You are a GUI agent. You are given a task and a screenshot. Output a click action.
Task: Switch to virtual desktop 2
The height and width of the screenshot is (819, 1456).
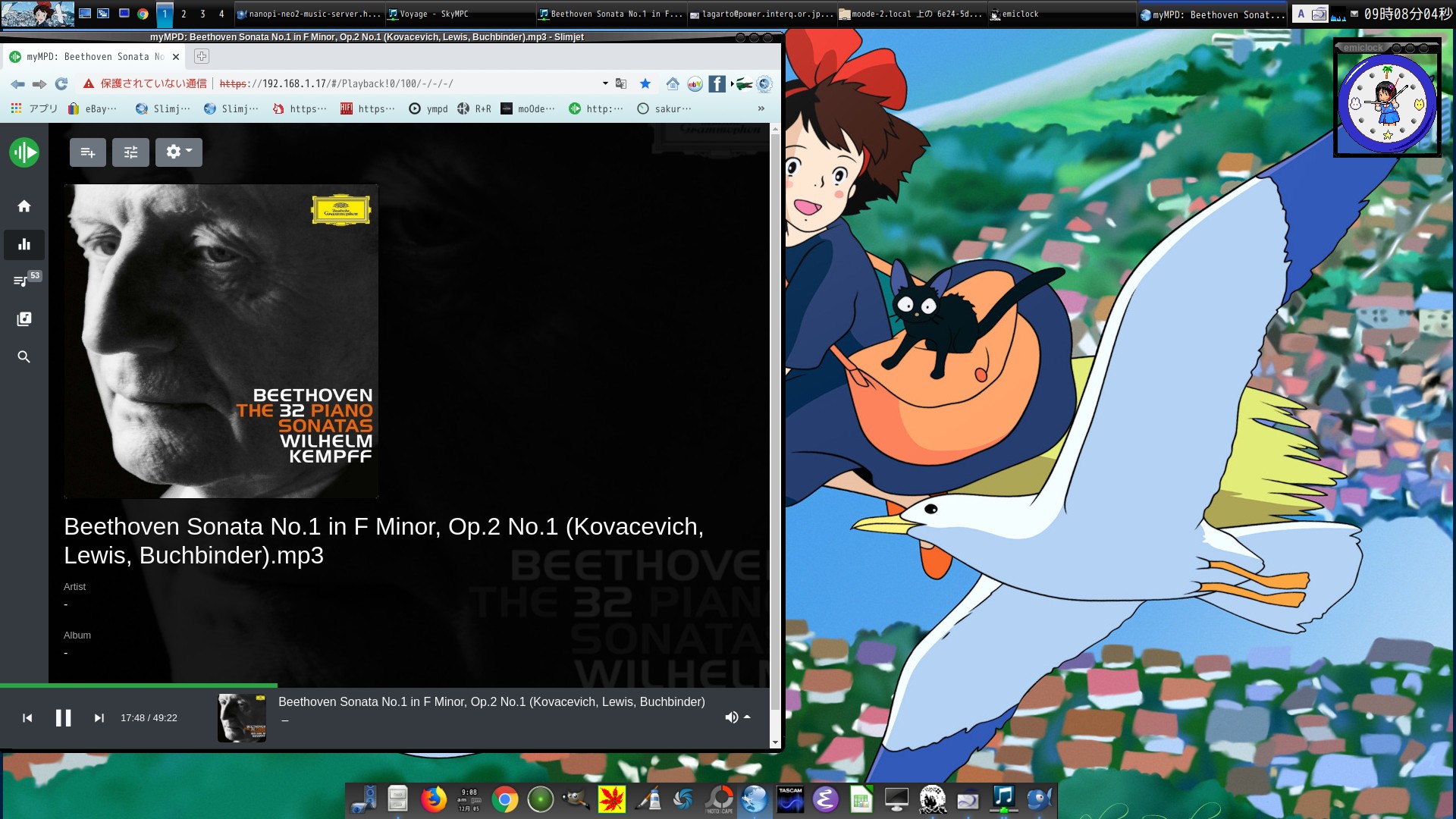click(x=184, y=14)
